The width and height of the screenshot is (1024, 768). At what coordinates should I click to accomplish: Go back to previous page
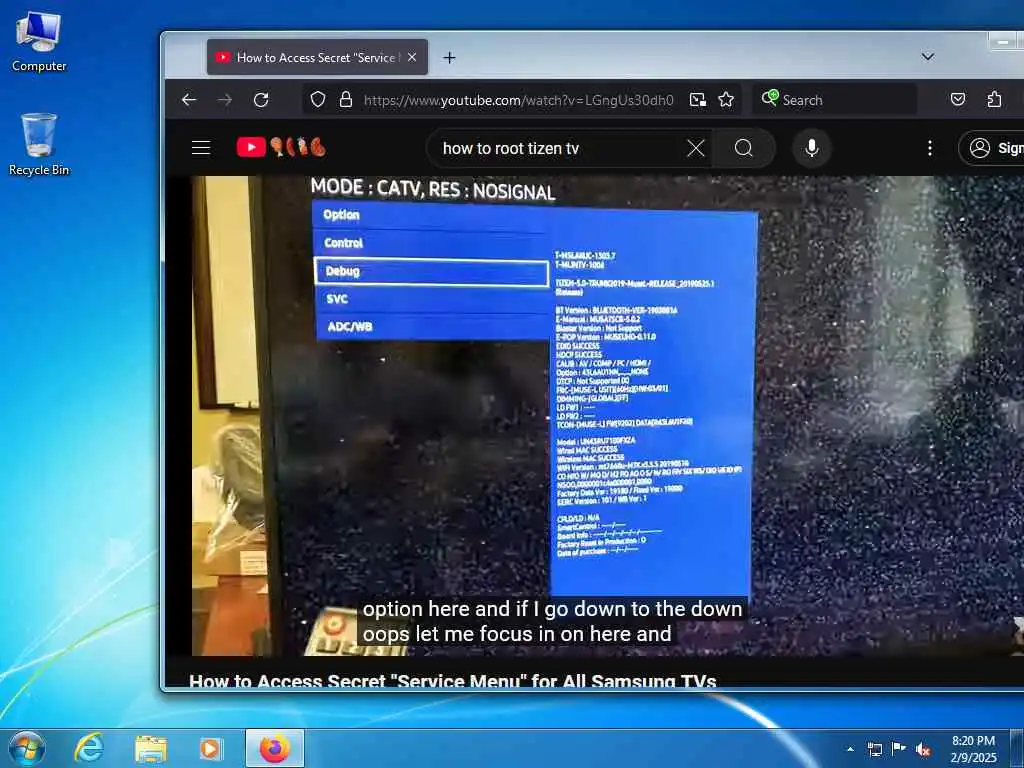(x=189, y=99)
